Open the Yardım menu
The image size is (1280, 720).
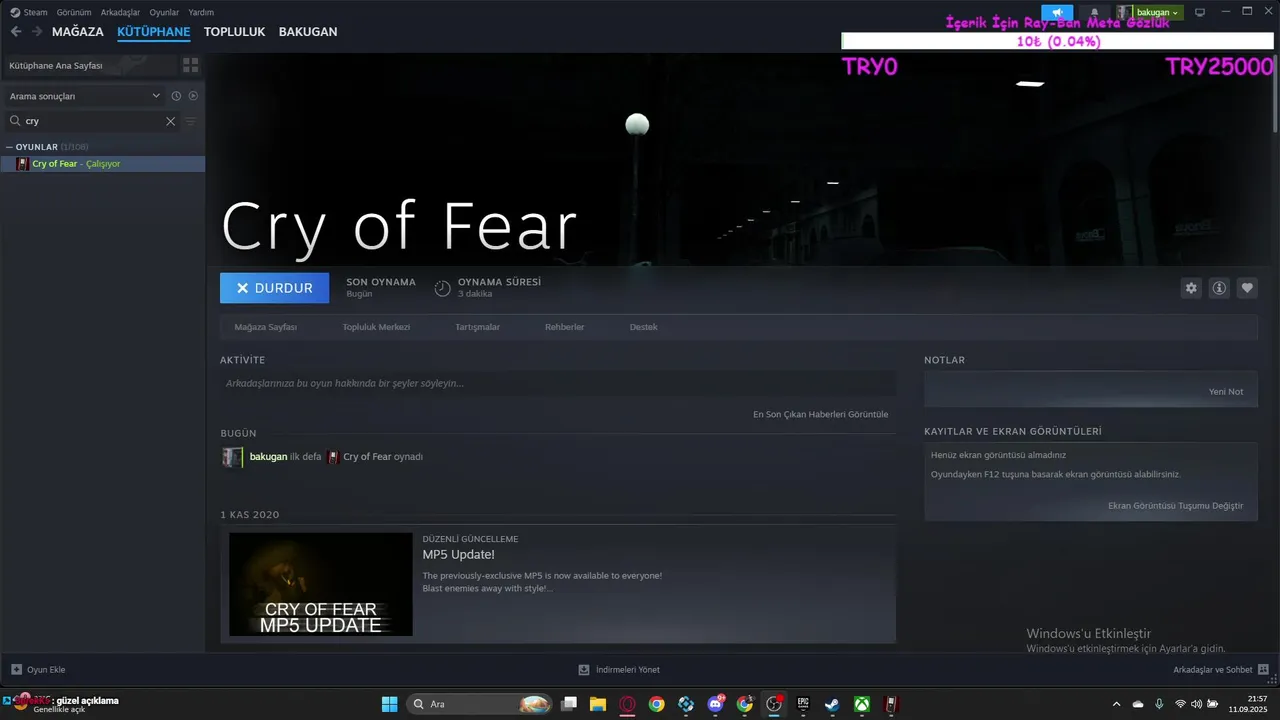click(x=201, y=12)
